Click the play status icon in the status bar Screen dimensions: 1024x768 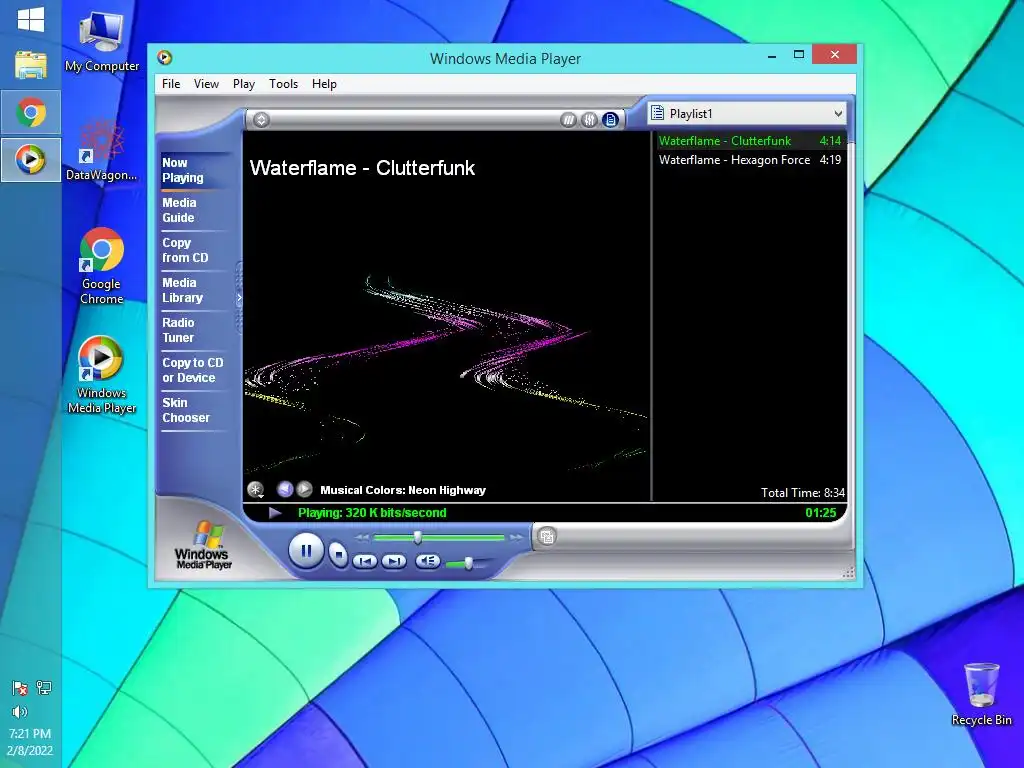pos(275,513)
